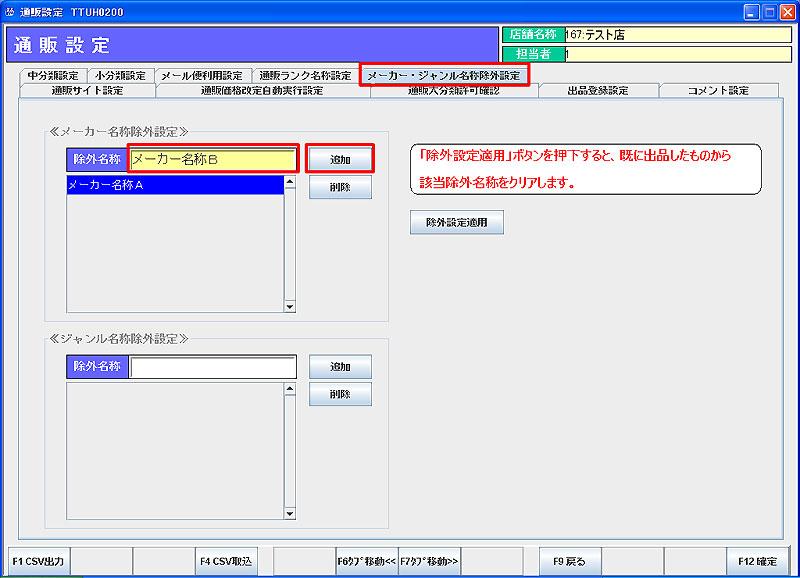Minimize the 通販設定 window
This screenshot has width=800, height=578.
tap(751, 12)
